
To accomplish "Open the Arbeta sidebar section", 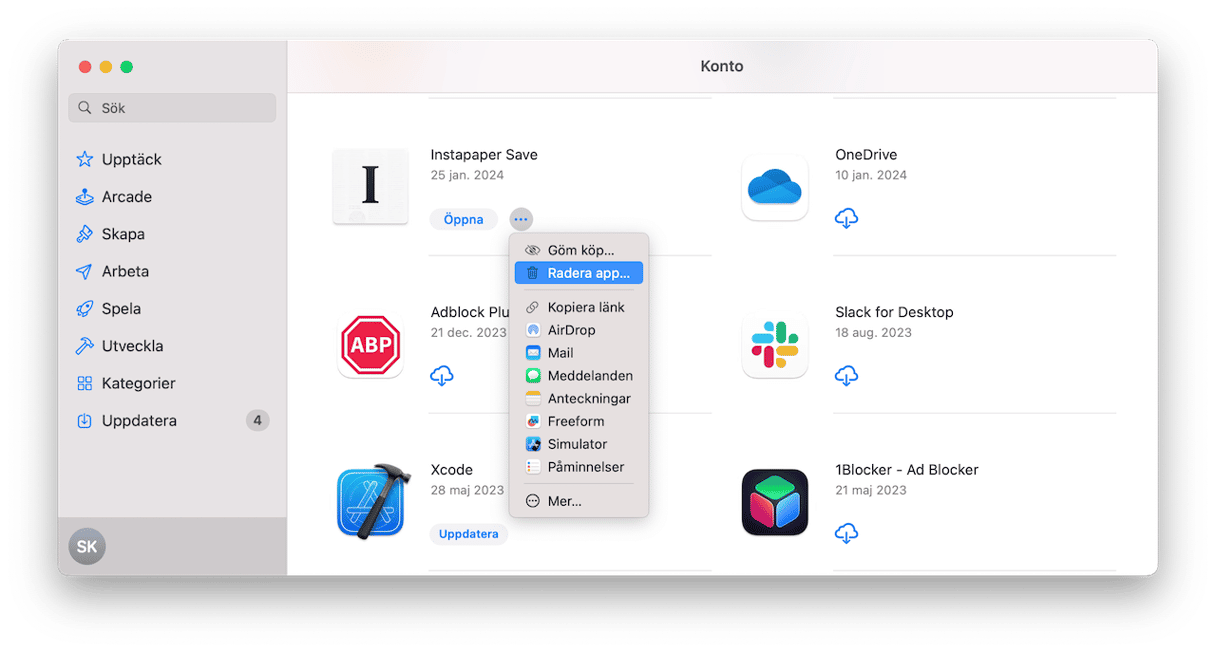I will [172, 271].
